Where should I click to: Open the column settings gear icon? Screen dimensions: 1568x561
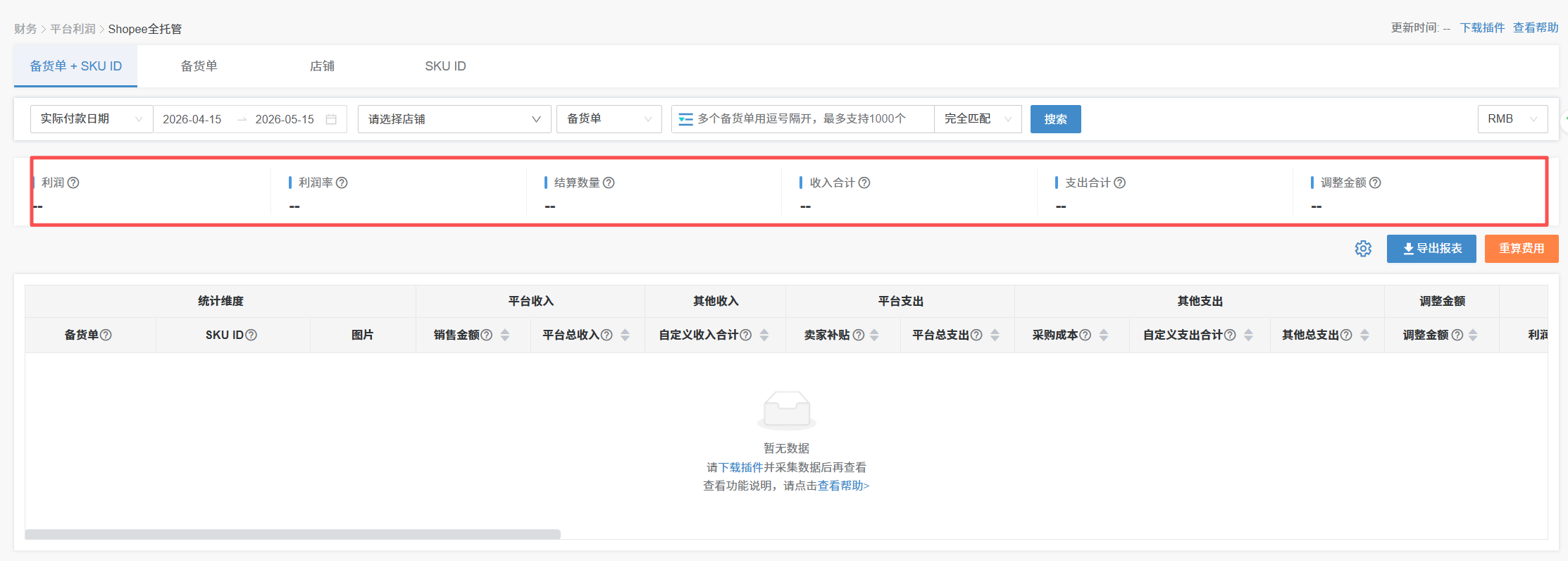tap(1363, 249)
